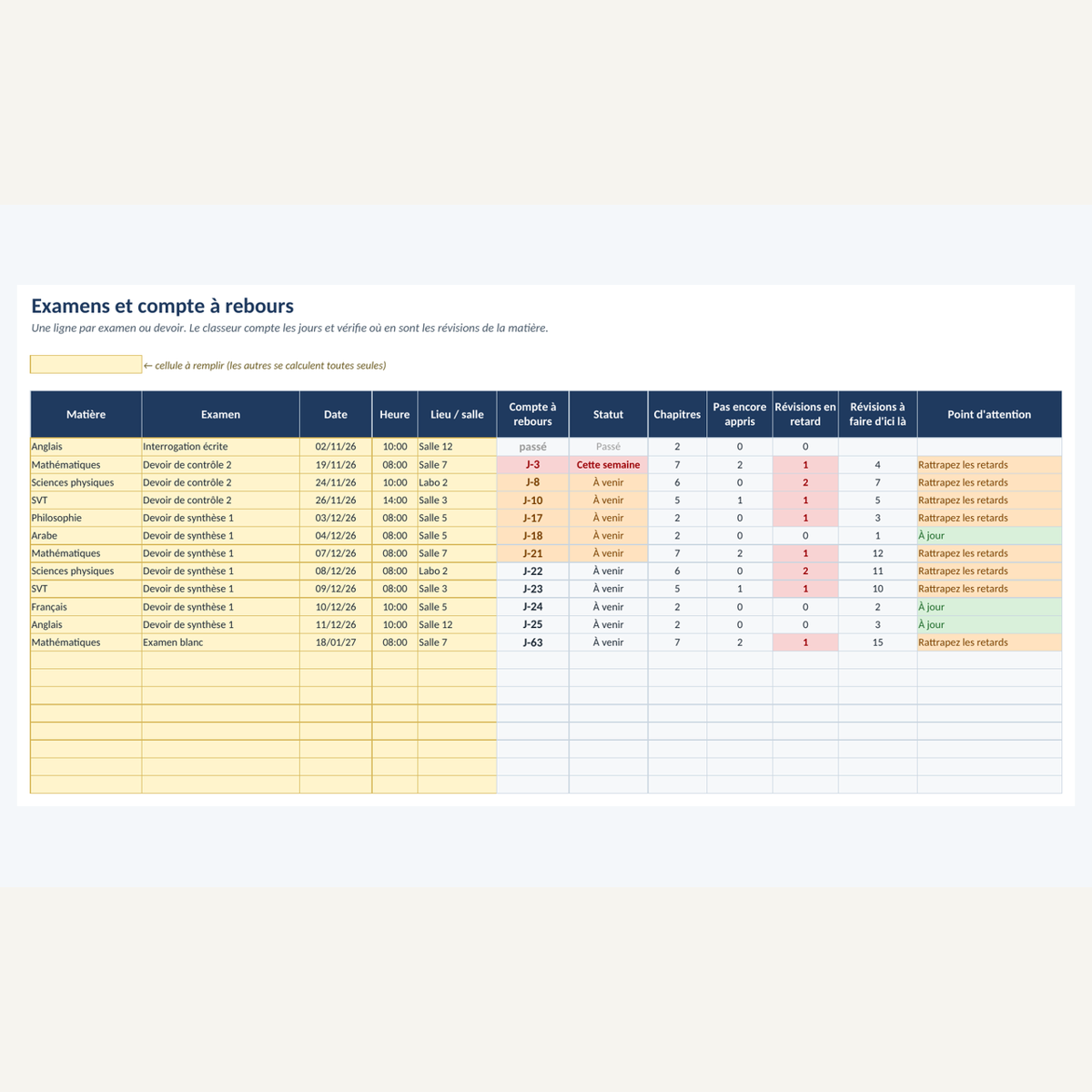Click the 'Date' column header
Image resolution: width=1092 pixels, height=1092 pixels.
tap(336, 414)
